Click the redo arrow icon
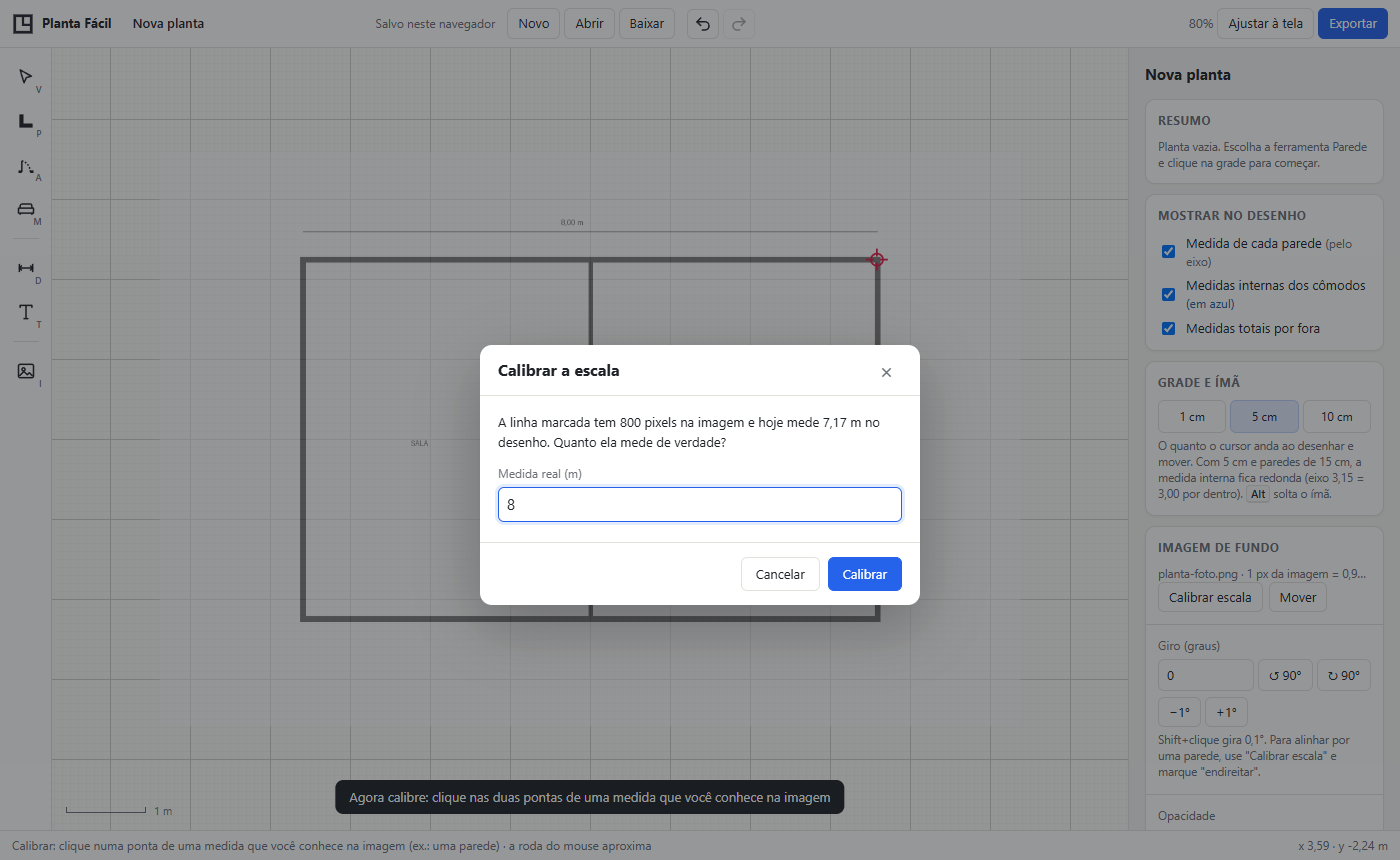1400x860 pixels. 739,23
